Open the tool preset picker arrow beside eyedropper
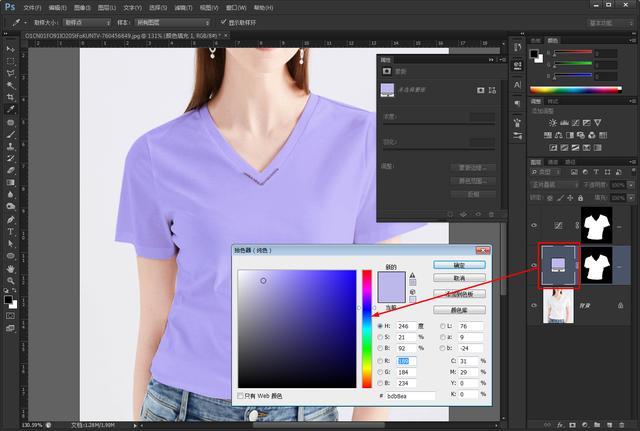This screenshot has width=640, height=431. click(x=25, y=22)
